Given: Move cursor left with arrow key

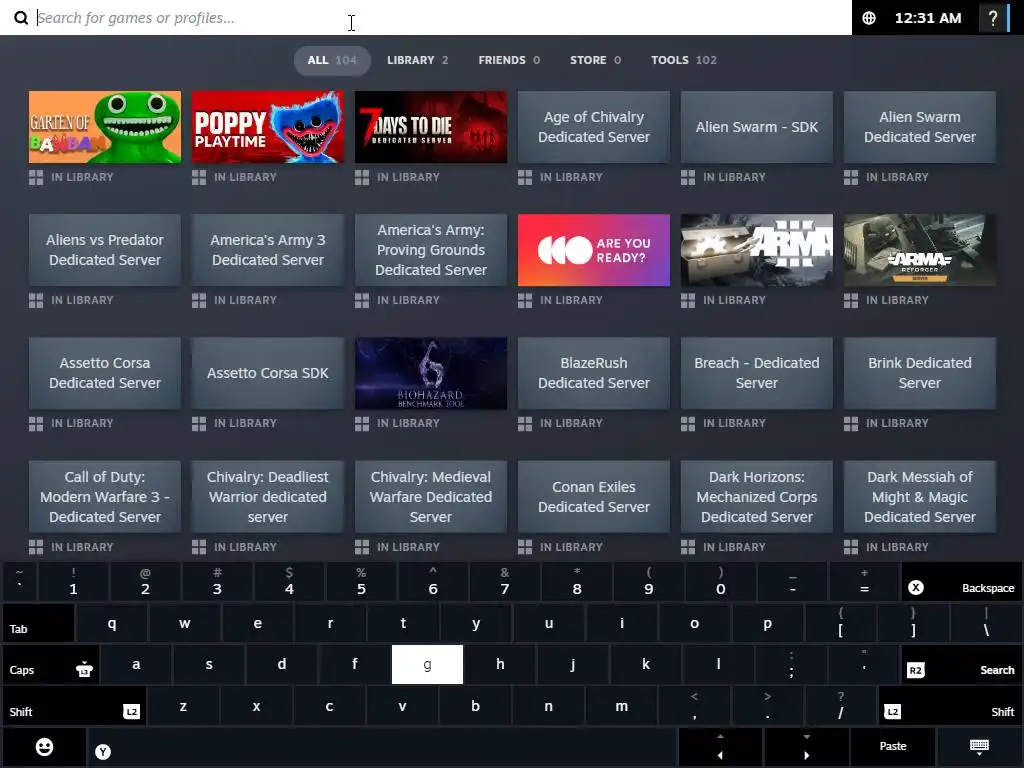Looking at the screenshot, I should [x=720, y=747].
